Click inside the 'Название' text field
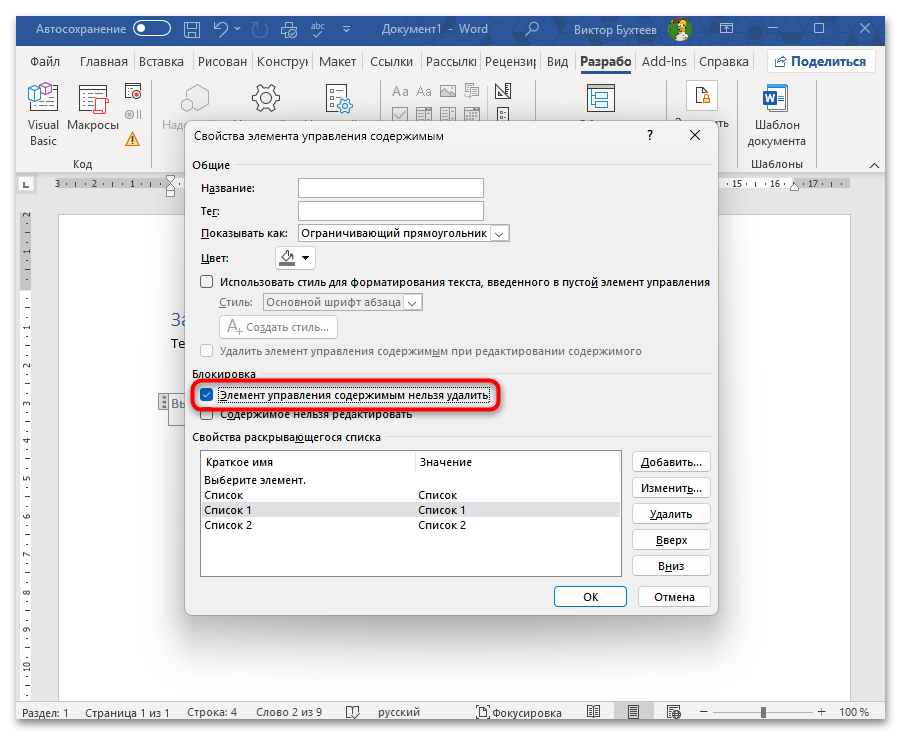The image size is (901, 735). [390, 188]
